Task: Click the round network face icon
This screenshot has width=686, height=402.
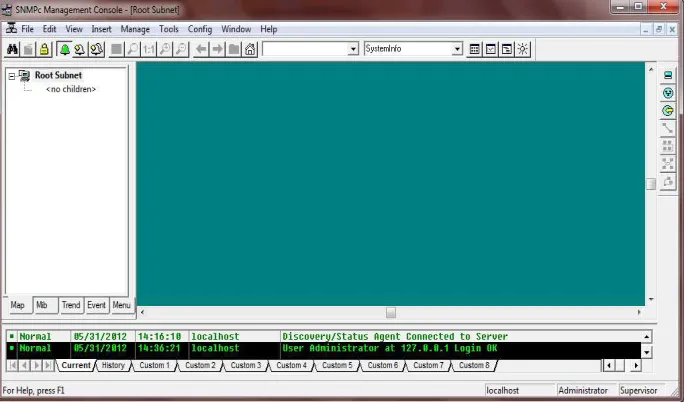Action: point(668,93)
